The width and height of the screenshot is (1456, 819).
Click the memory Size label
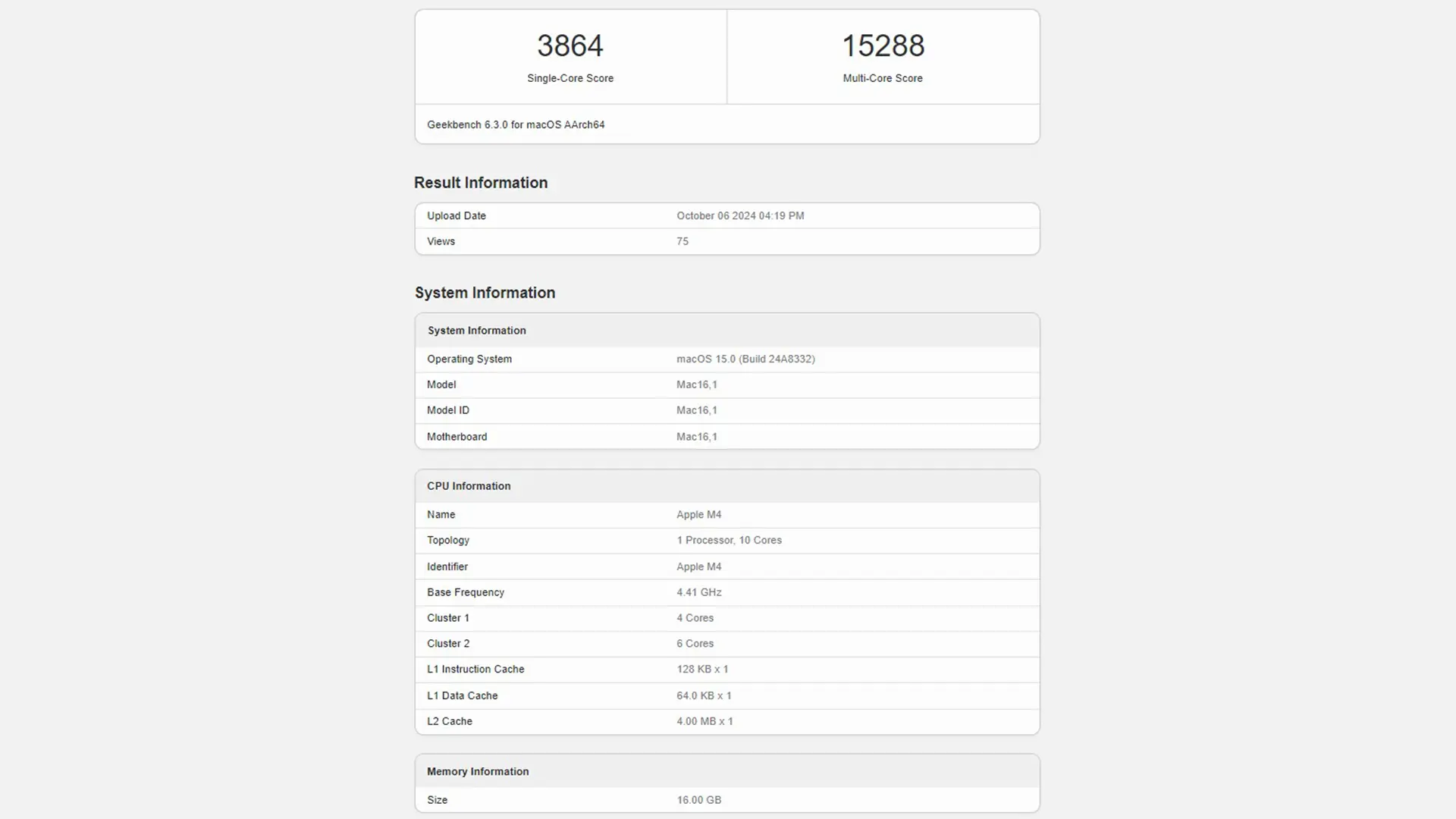click(438, 800)
